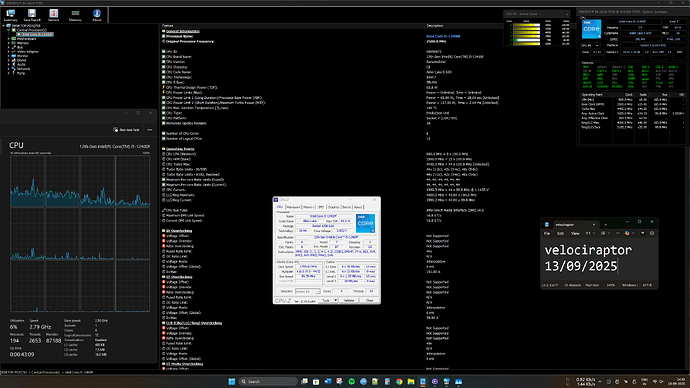Click the Close button in CPU-Z
The image size is (690, 388).
click(369, 300)
